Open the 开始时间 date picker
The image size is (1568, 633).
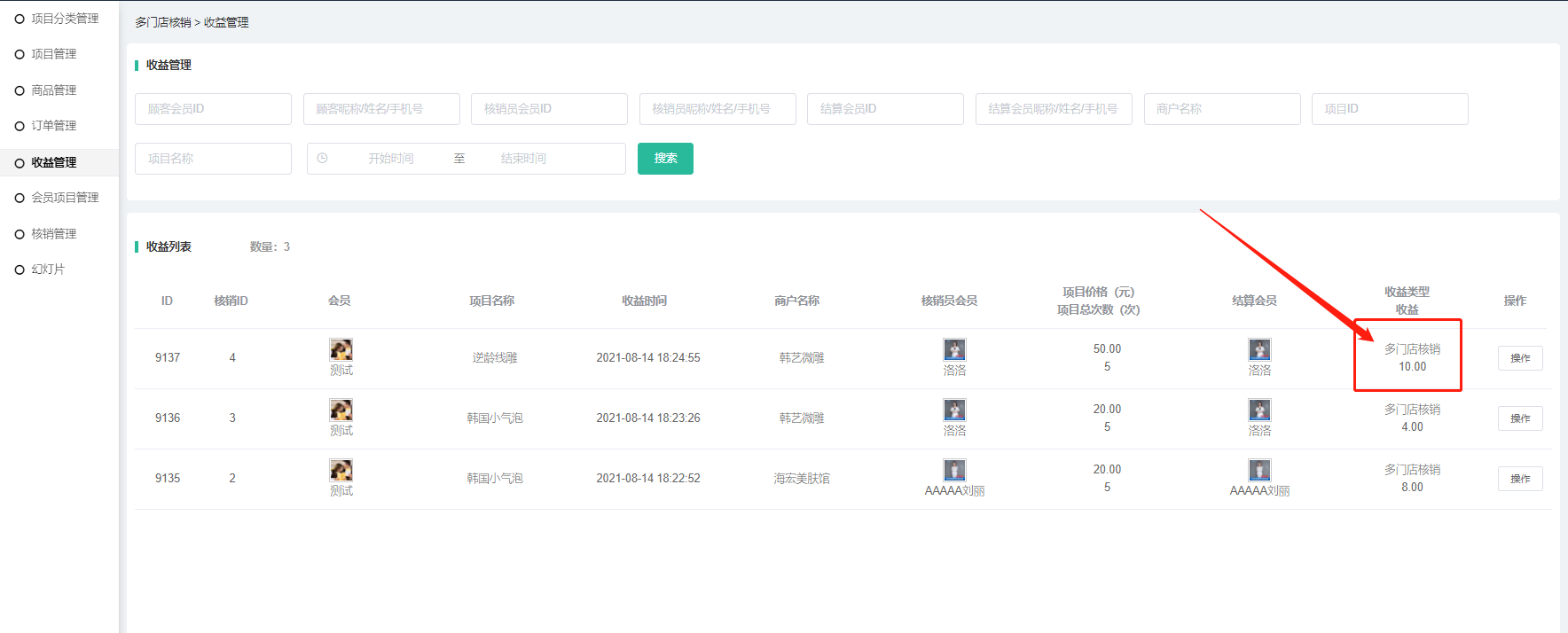pos(391,159)
